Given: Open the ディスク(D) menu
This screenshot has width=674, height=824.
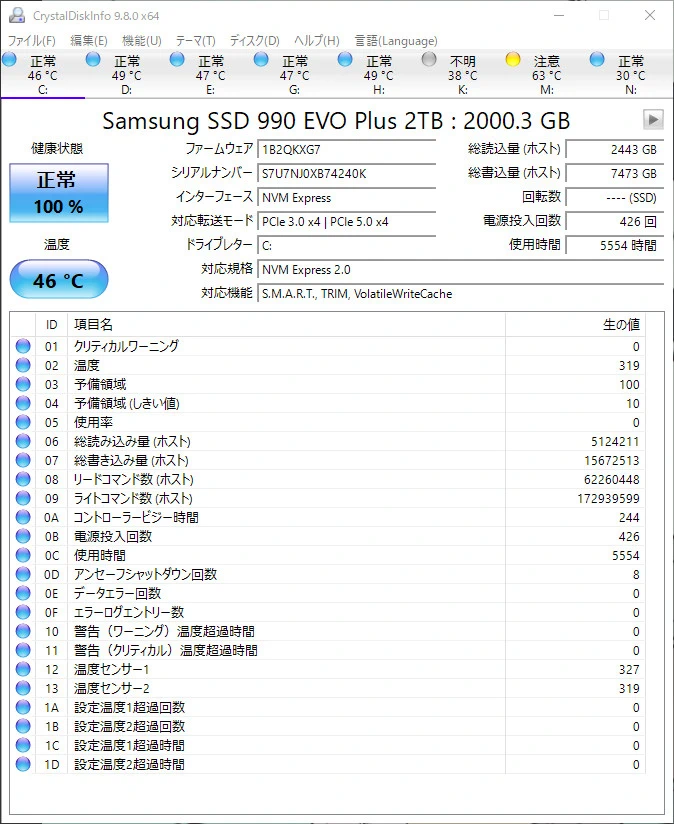Looking at the screenshot, I should [255, 40].
